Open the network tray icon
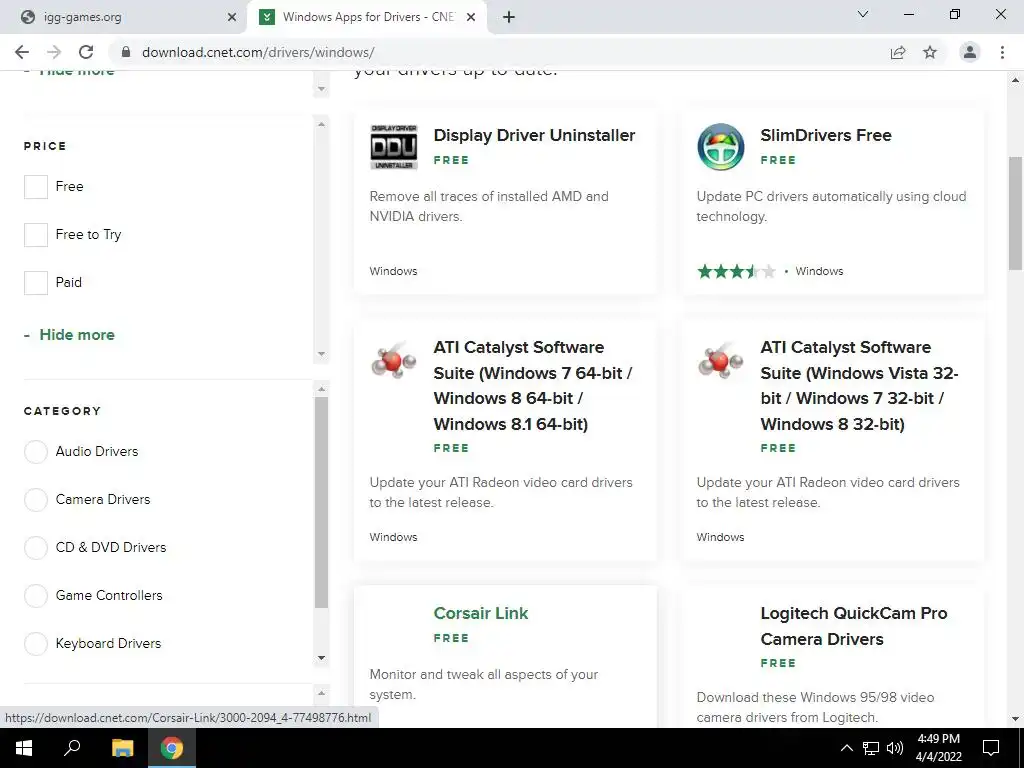 click(x=871, y=748)
